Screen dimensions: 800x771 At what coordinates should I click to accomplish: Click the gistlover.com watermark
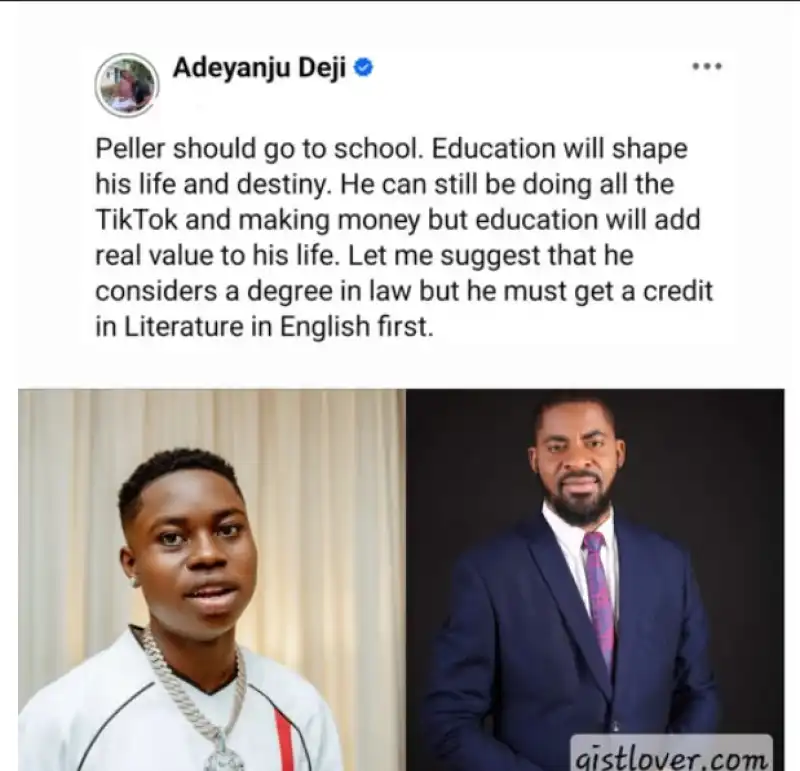tap(670, 755)
